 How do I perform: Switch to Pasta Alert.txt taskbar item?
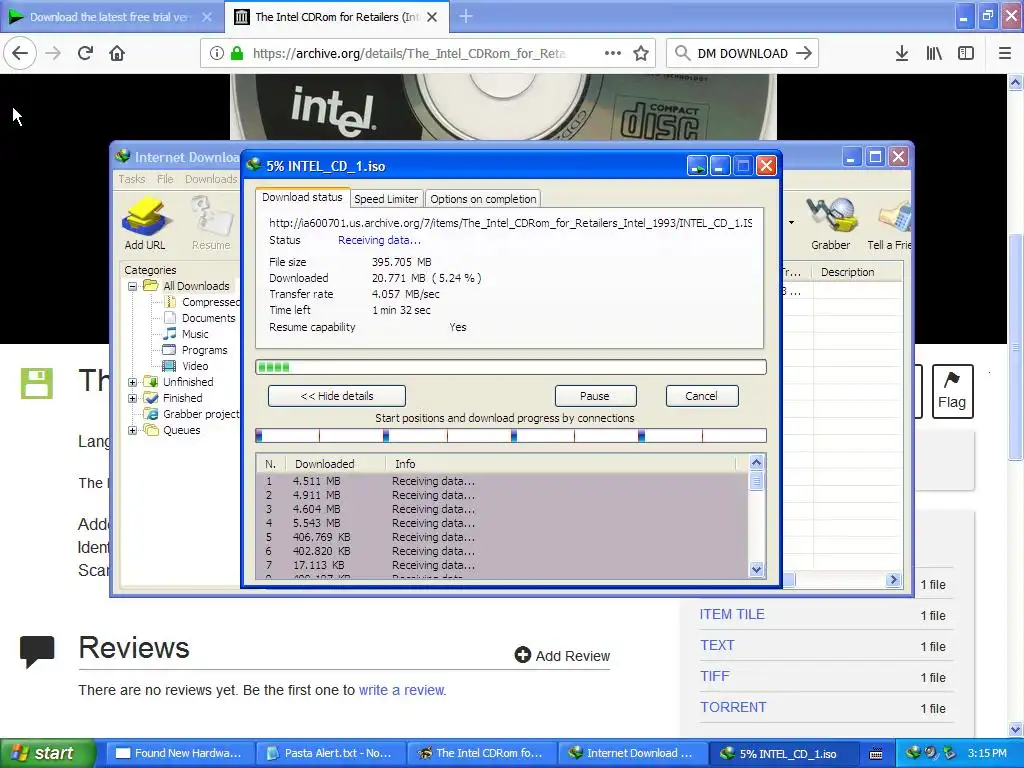[x=331, y=753]
